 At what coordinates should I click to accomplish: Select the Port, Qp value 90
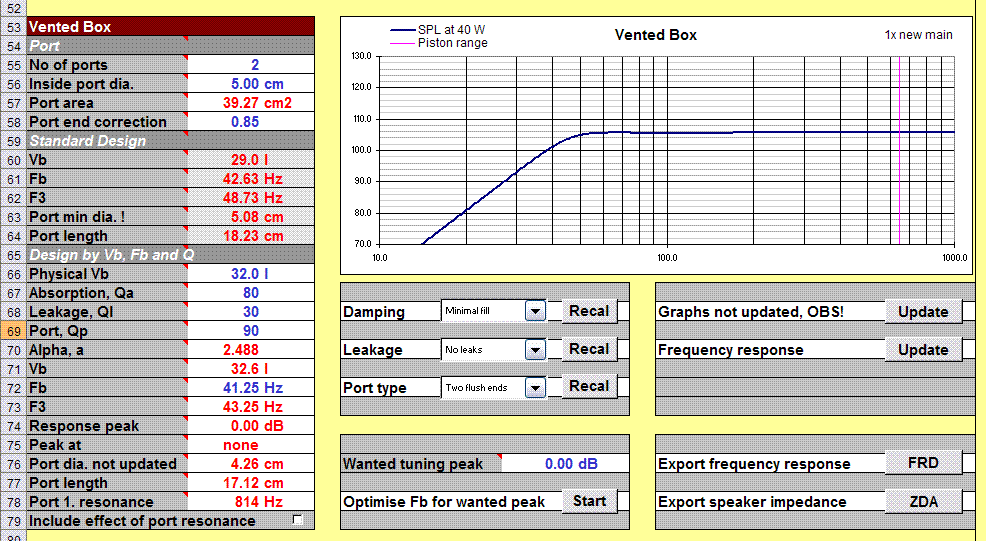click(251, 331)
